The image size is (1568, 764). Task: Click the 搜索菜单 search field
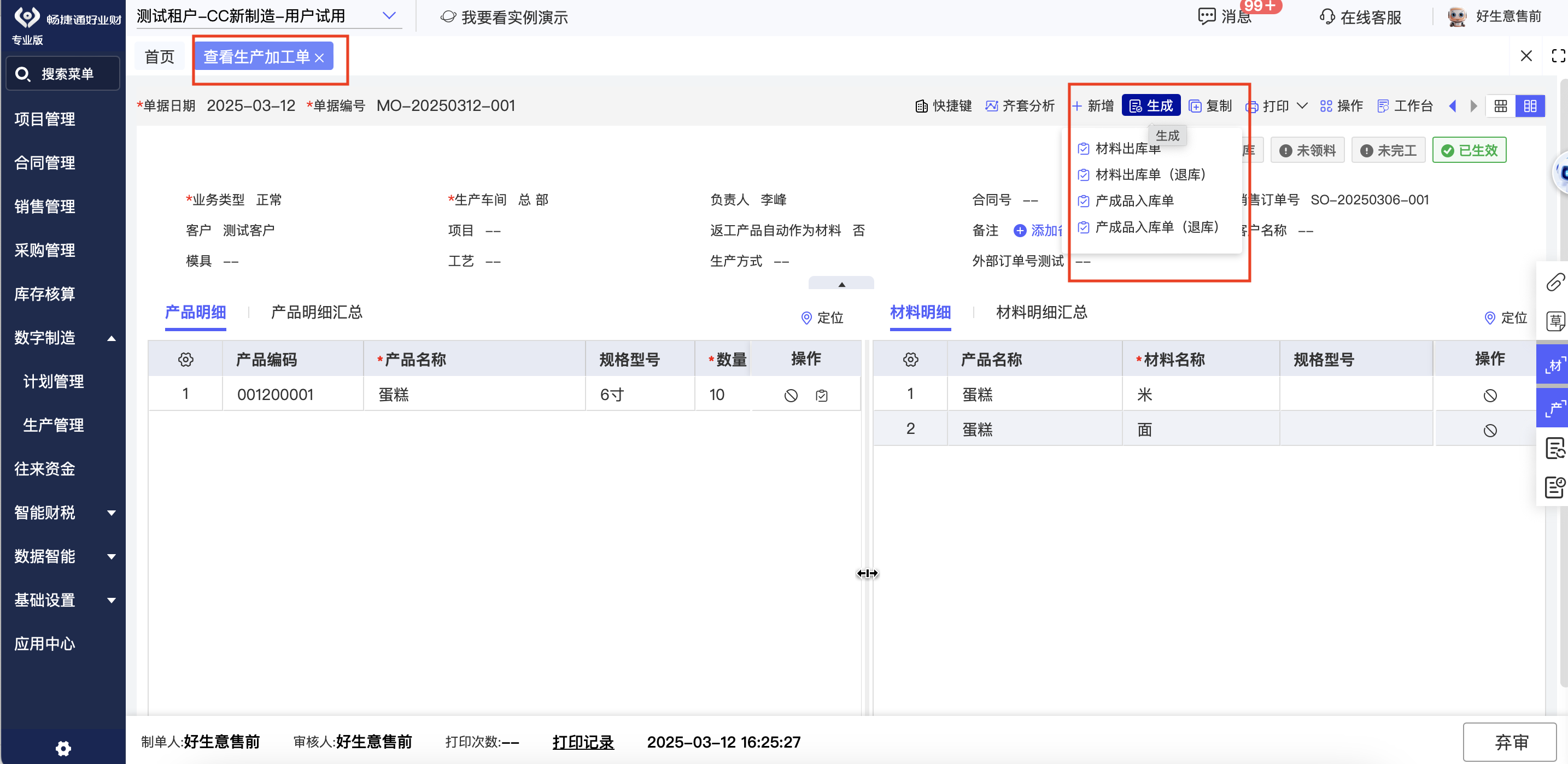[63, 74]
